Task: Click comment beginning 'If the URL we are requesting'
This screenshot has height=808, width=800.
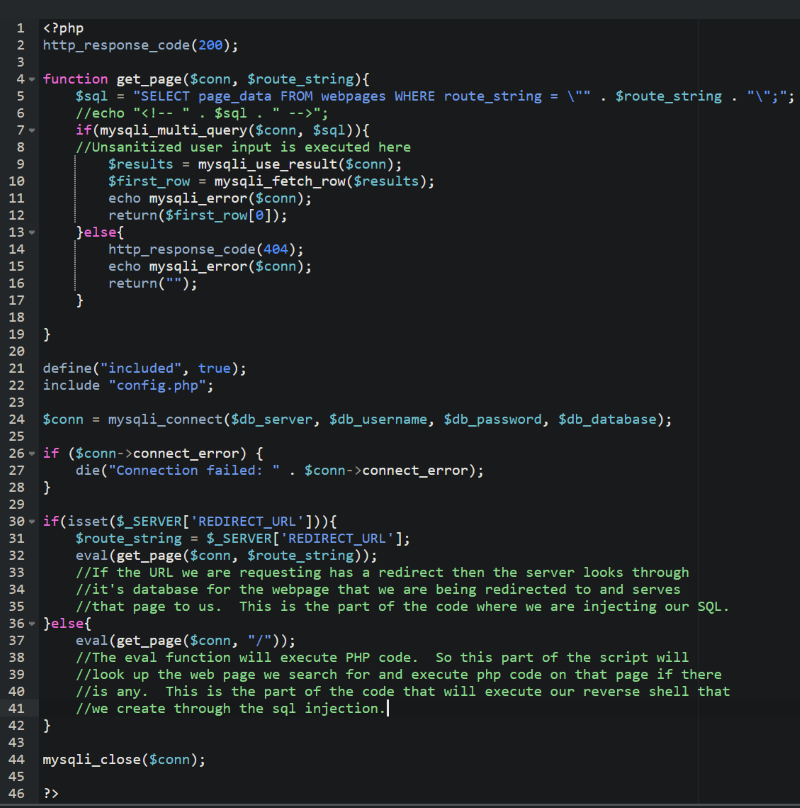Action: (x=382, y=573)
